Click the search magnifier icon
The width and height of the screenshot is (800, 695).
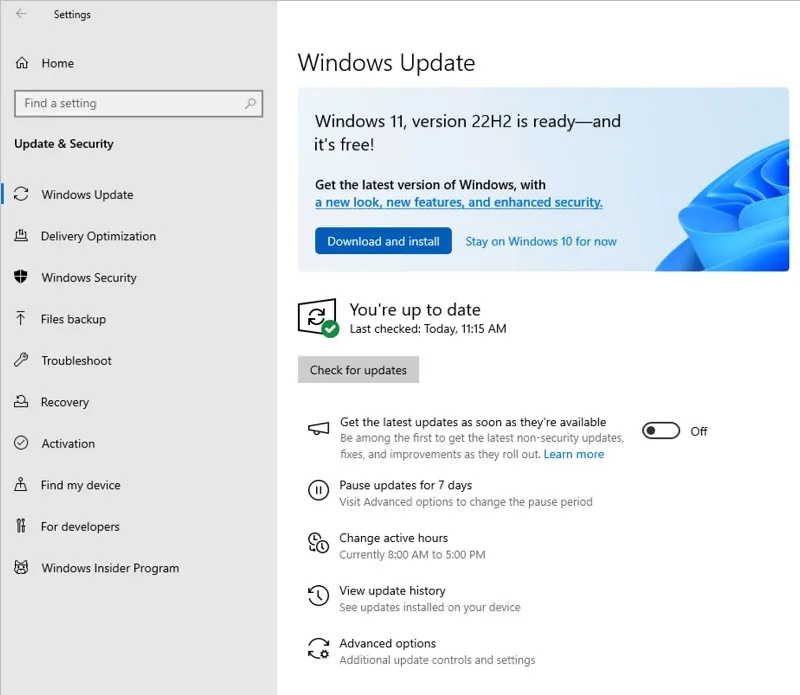(x=250, y=104)
